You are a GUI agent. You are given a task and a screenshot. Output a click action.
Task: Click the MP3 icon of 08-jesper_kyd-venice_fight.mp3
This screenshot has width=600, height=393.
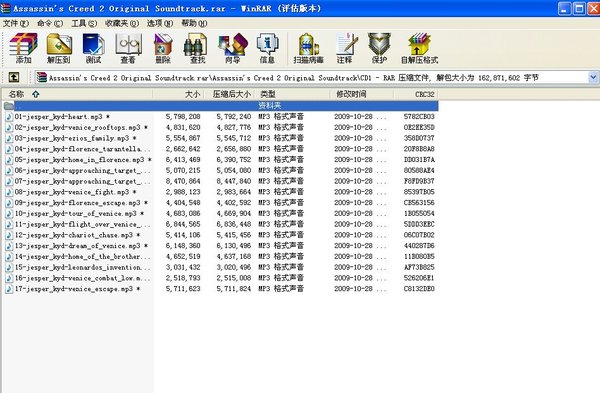[x=9, y=192]
